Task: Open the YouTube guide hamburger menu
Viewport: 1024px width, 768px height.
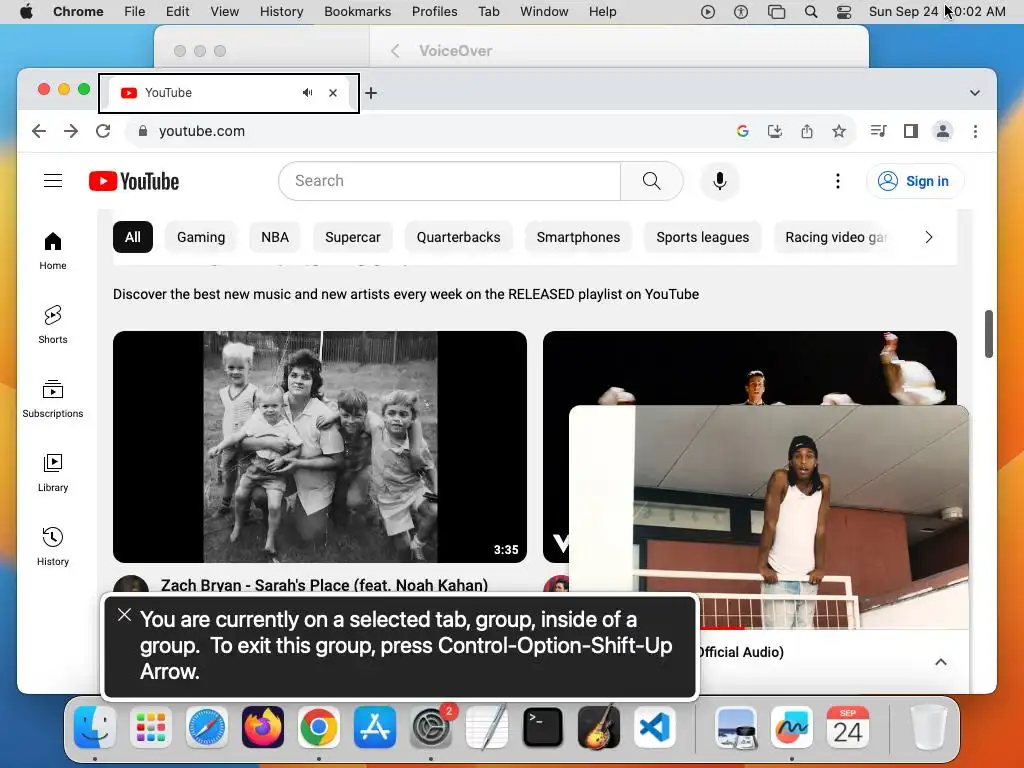Action: point(53,181)
